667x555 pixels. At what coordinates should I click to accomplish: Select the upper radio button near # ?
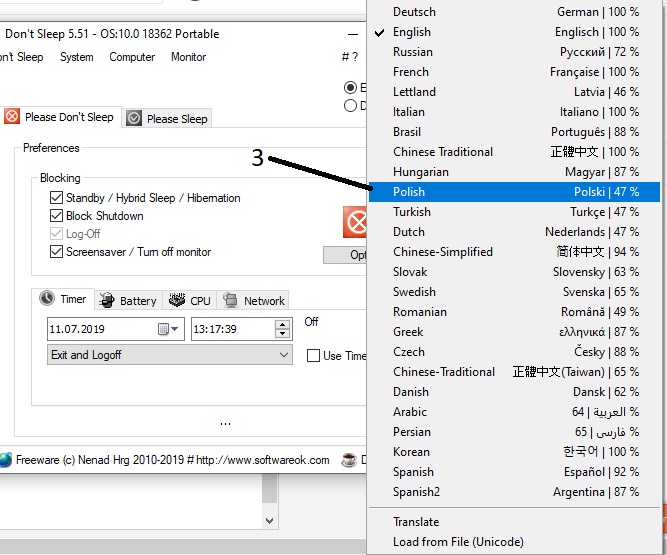pos(351,88)
